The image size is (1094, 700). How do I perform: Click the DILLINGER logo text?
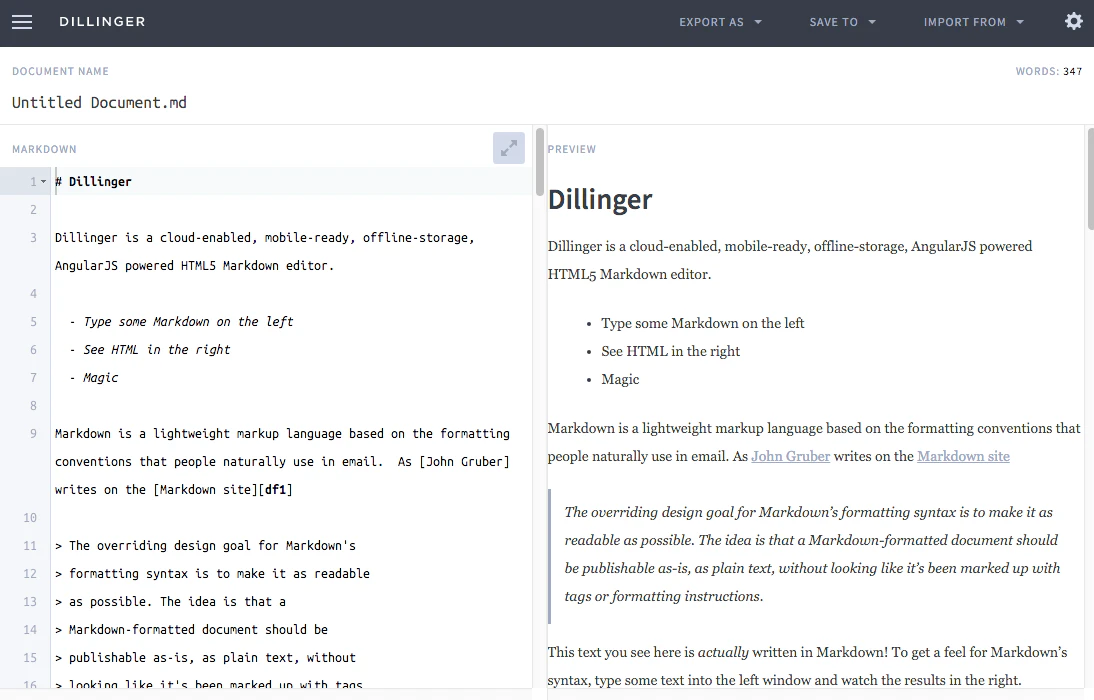[x=103, y=22]
